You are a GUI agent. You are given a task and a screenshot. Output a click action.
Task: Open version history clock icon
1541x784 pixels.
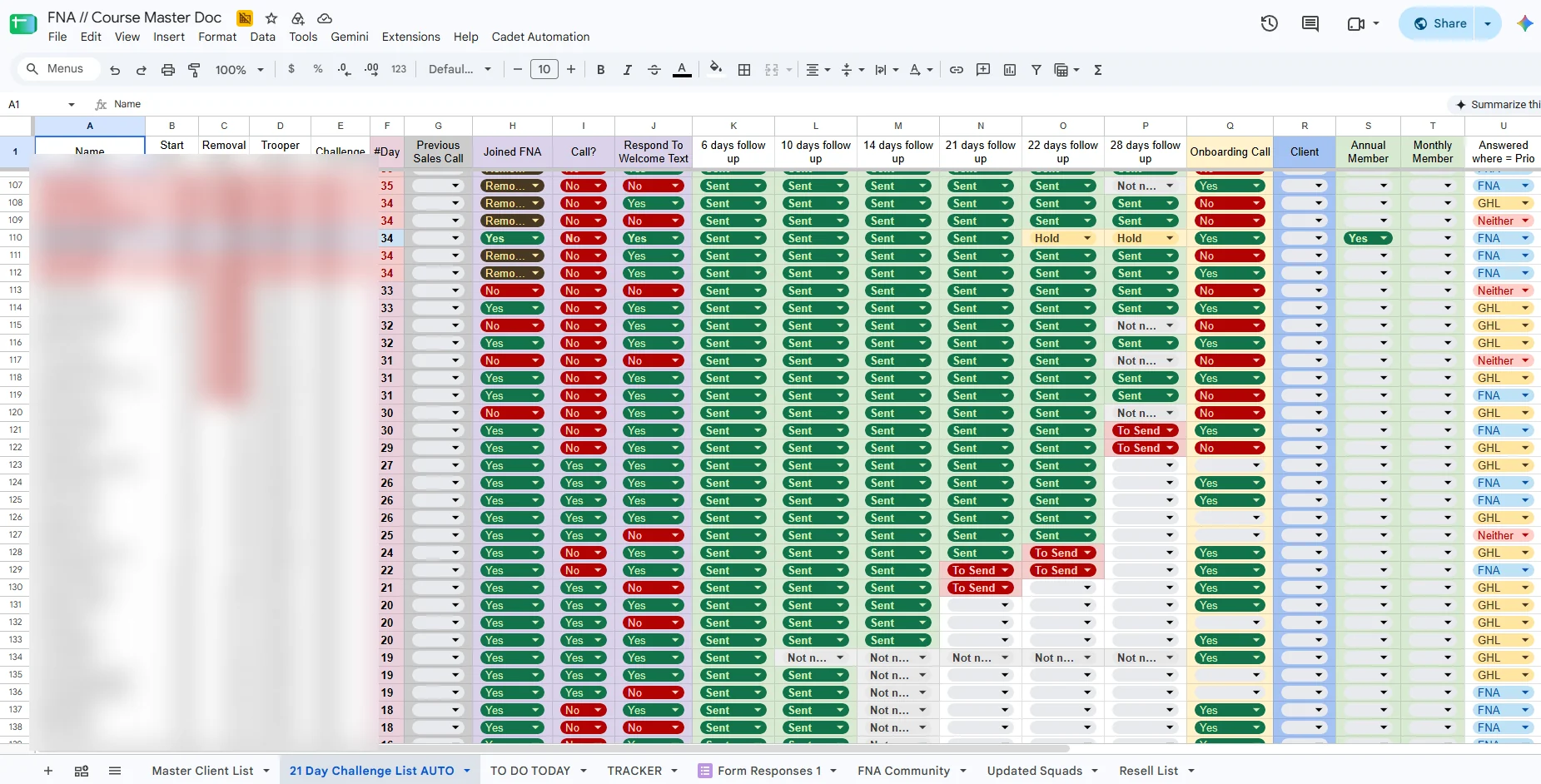tap(1270, 23)
